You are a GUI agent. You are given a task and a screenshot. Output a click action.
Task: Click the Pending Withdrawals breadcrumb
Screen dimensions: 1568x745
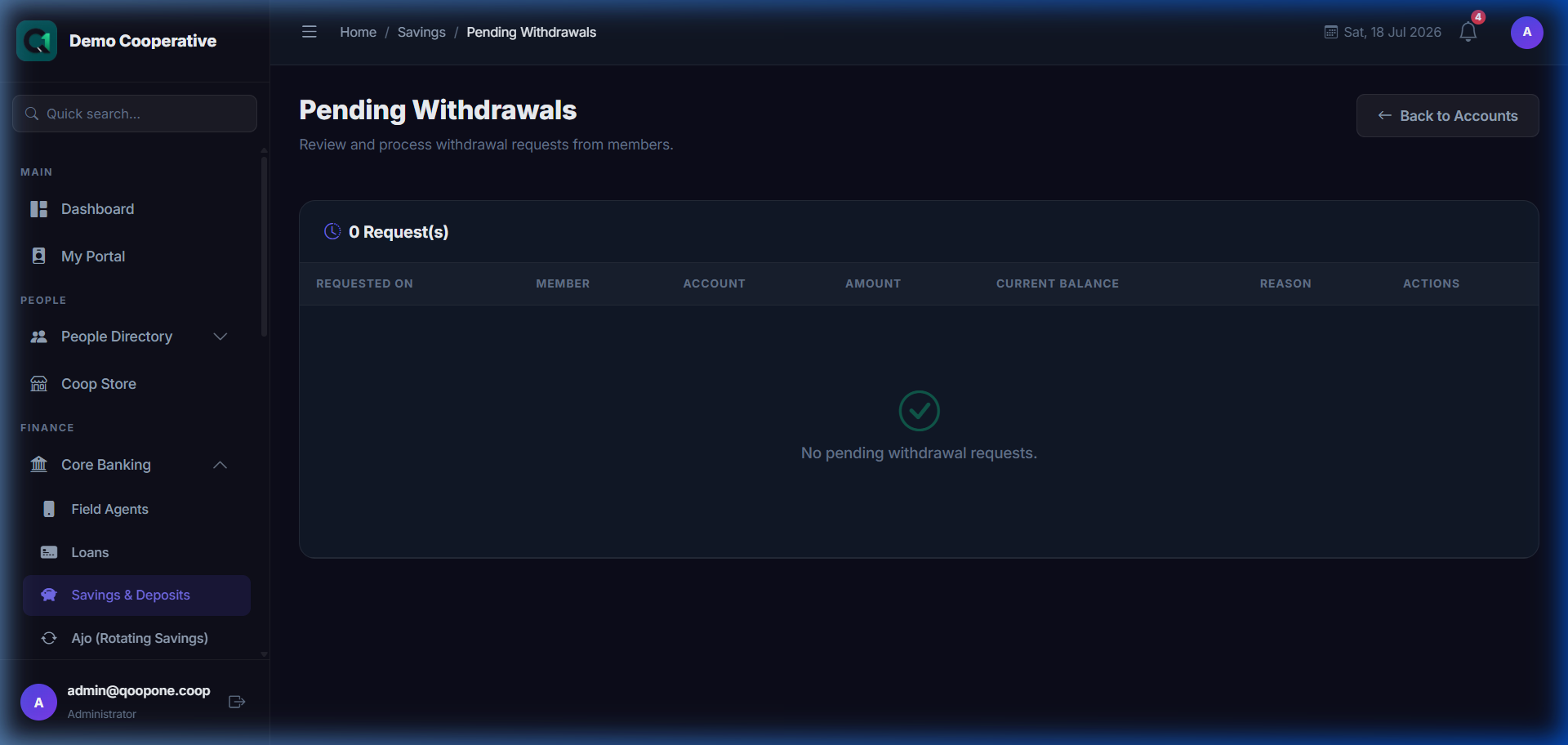531,32
